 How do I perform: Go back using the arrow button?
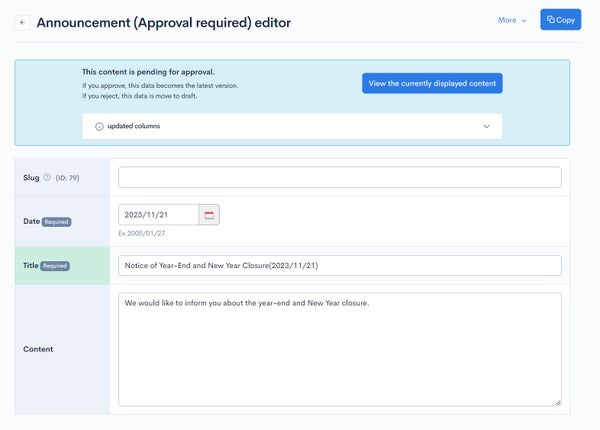point(23,23)
